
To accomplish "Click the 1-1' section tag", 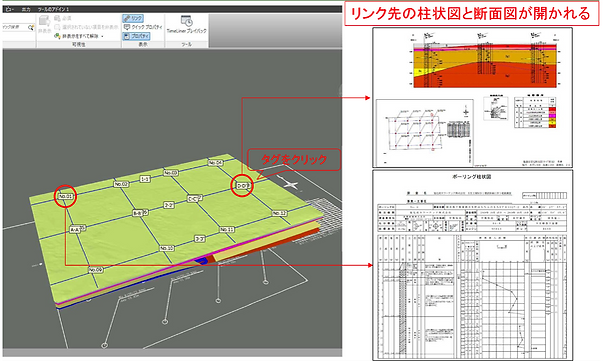I will tap(145, 179).
